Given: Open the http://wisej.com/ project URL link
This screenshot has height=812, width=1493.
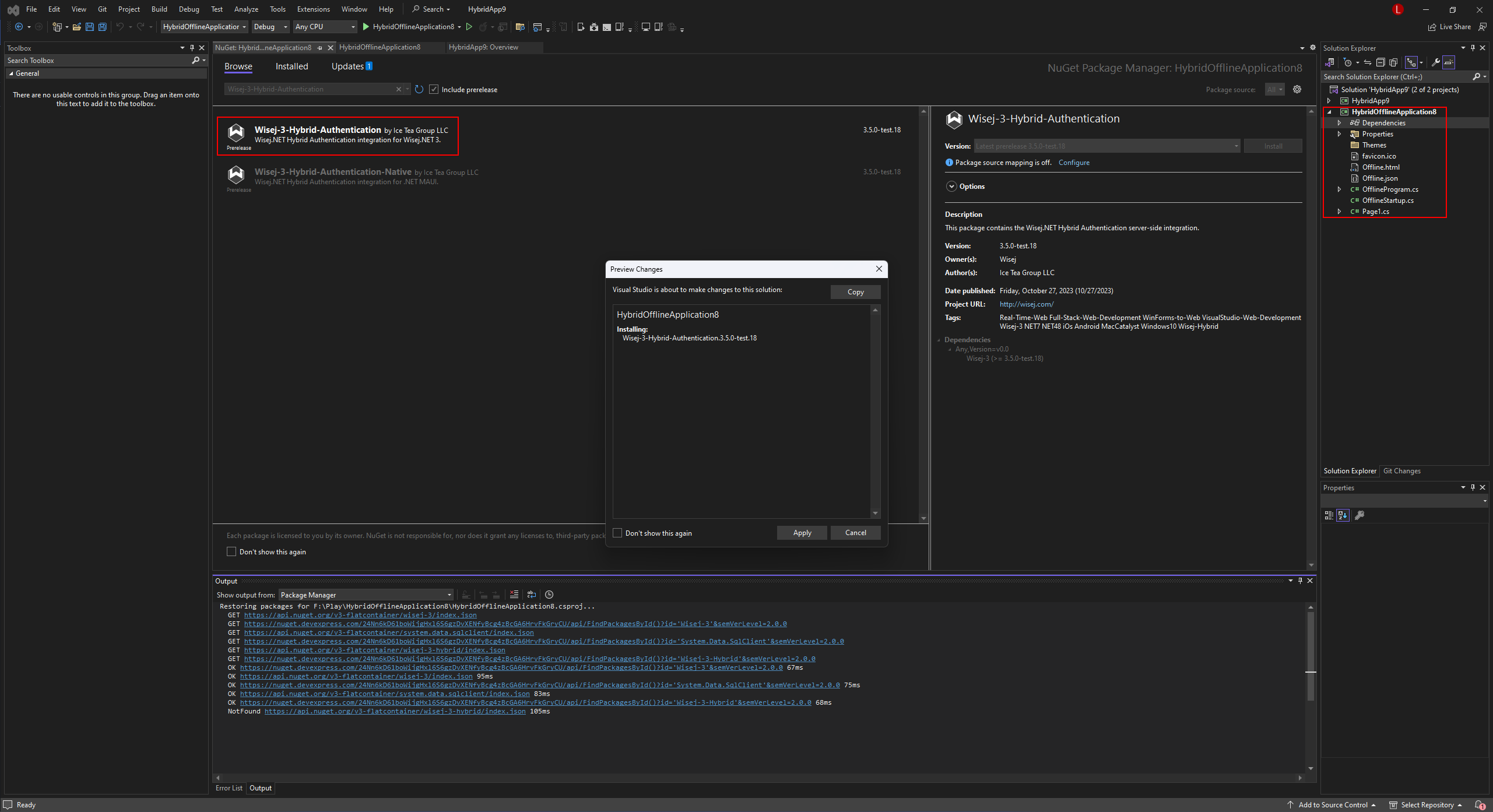Looking at the screenshot, I should (1027, 304).
